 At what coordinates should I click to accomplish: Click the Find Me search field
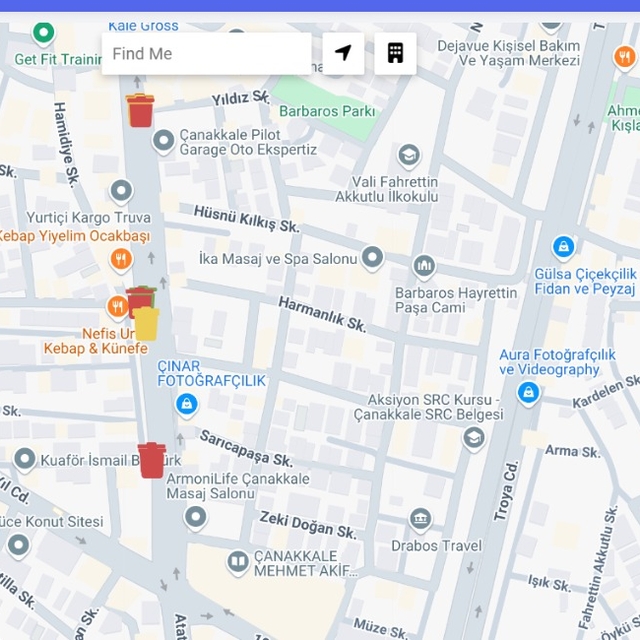click(206, 54)
